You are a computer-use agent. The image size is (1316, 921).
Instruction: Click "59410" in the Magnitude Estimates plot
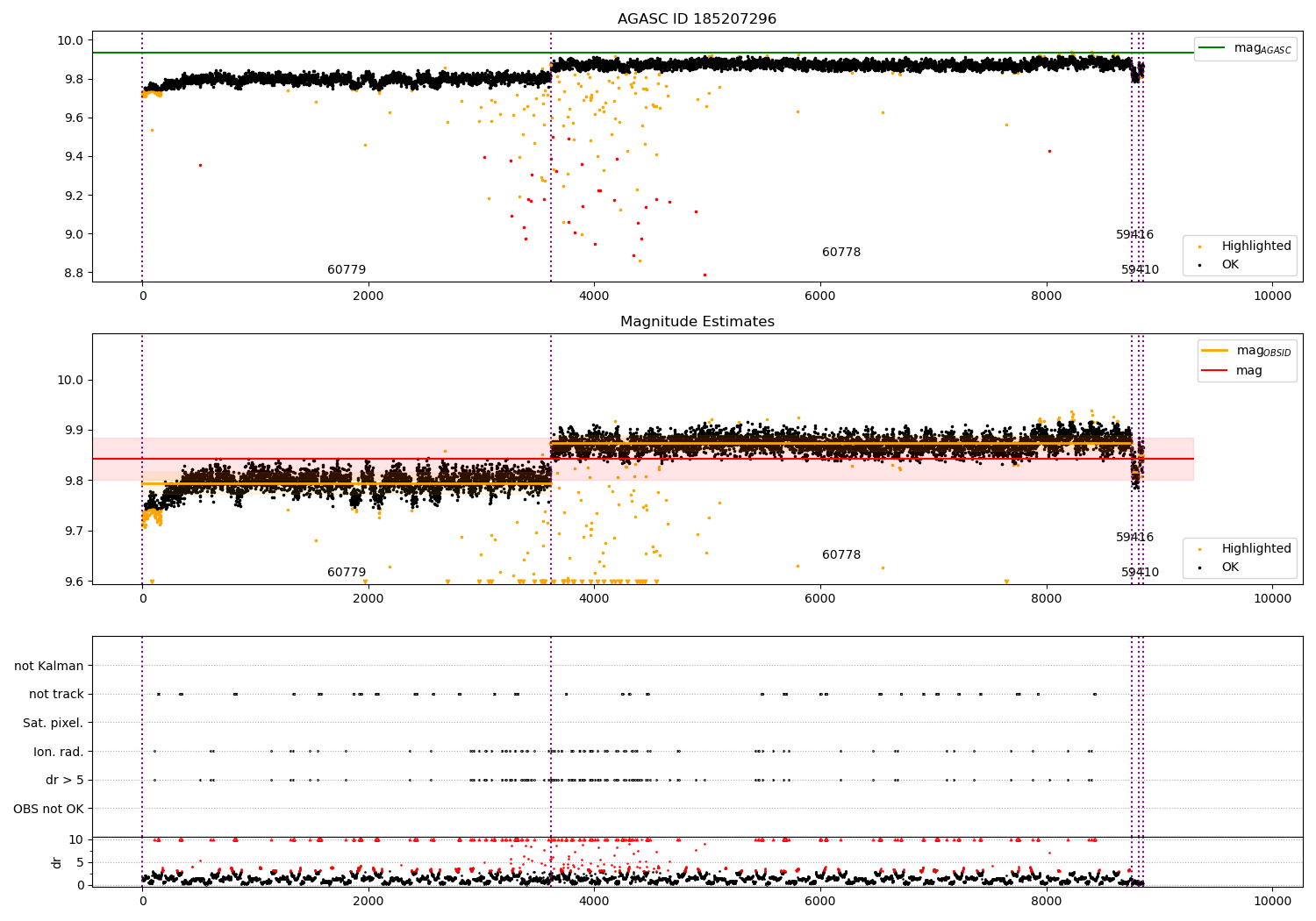(1140, 573)
